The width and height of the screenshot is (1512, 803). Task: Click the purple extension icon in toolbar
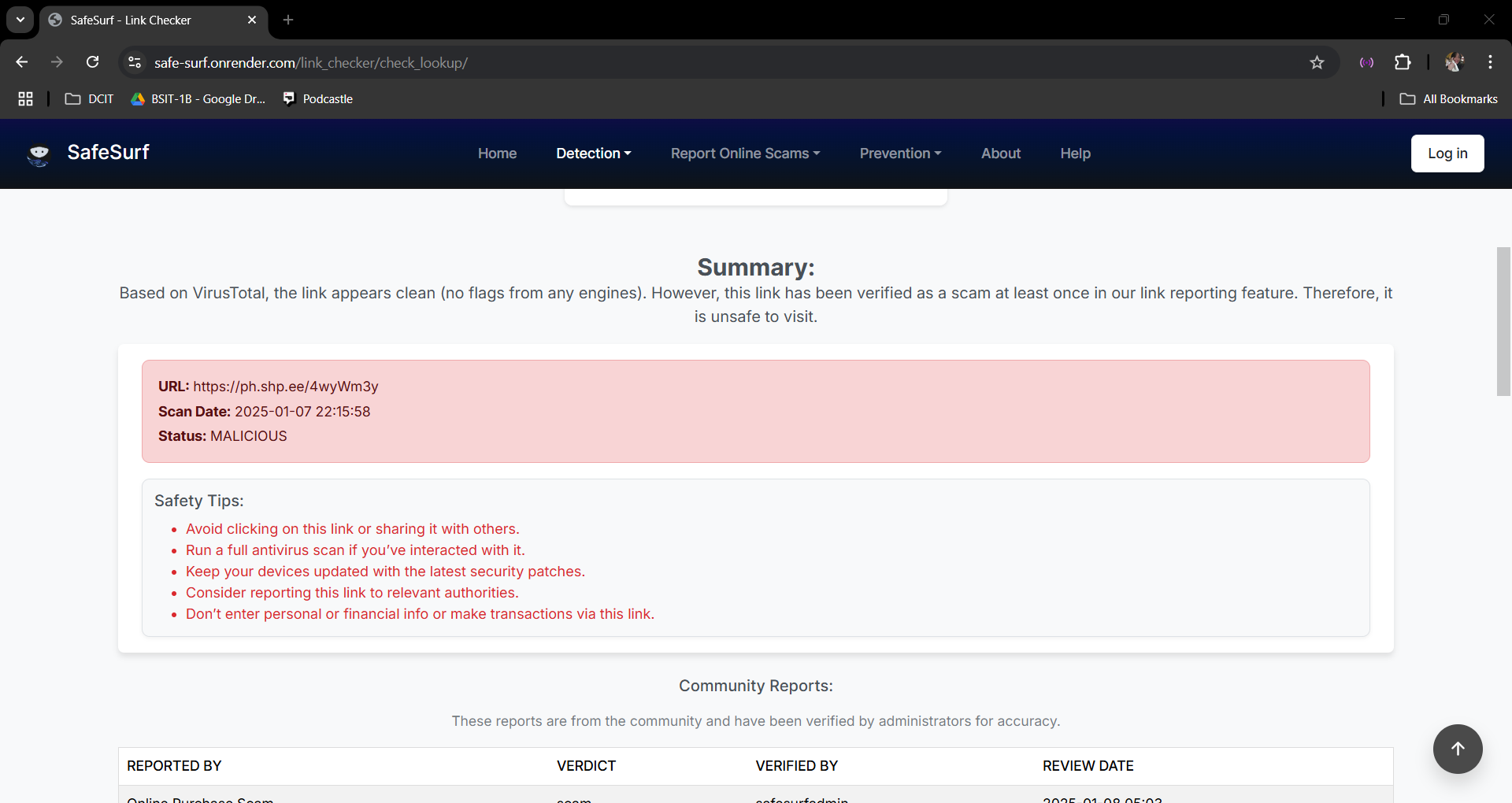(x=1366, y=62)
